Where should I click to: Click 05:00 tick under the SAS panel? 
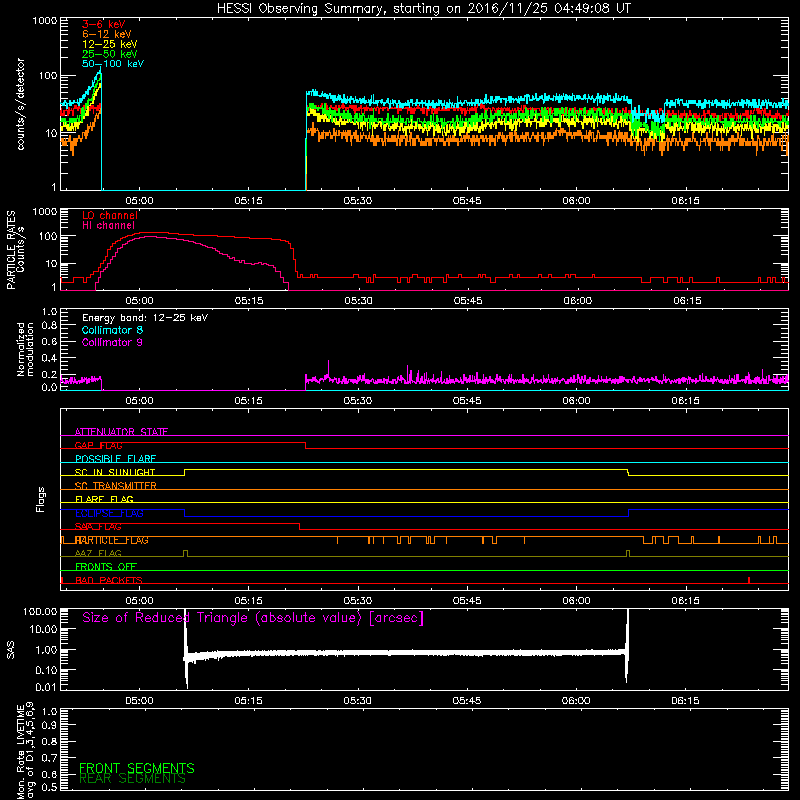pyautogui.click(x=139, y=701)
